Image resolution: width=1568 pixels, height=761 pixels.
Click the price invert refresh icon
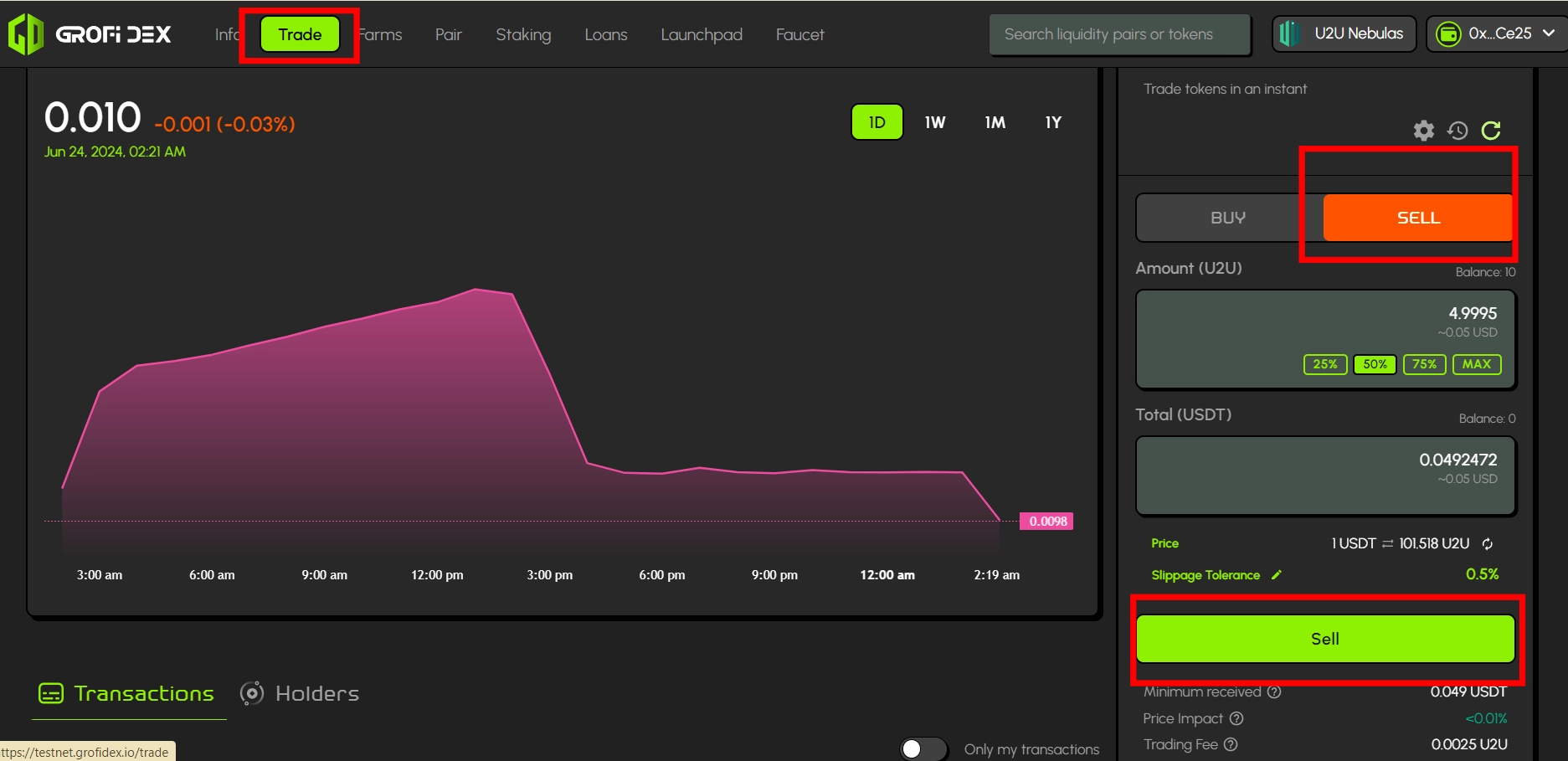1488,544
